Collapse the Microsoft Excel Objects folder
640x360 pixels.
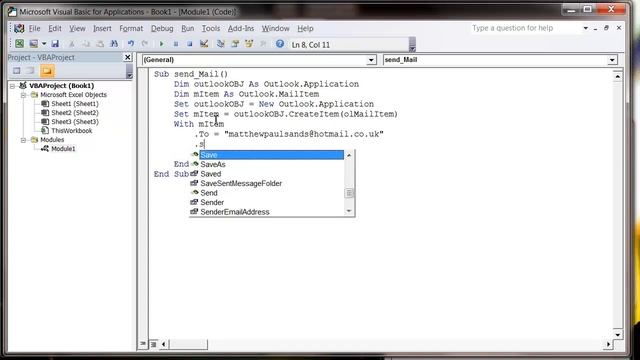coord(23,95)
